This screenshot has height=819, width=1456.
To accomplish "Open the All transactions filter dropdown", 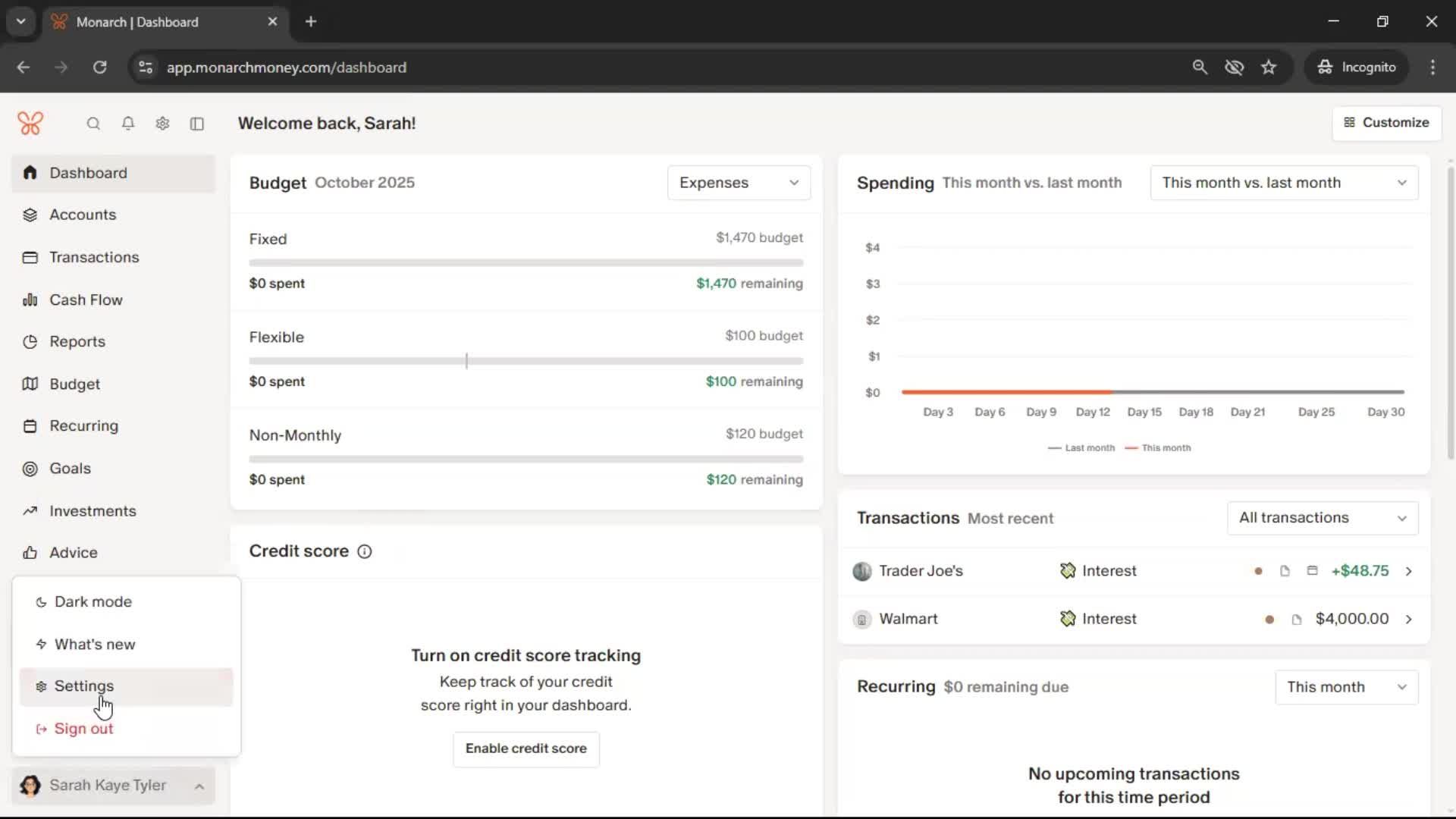I will coord(1322,518).
